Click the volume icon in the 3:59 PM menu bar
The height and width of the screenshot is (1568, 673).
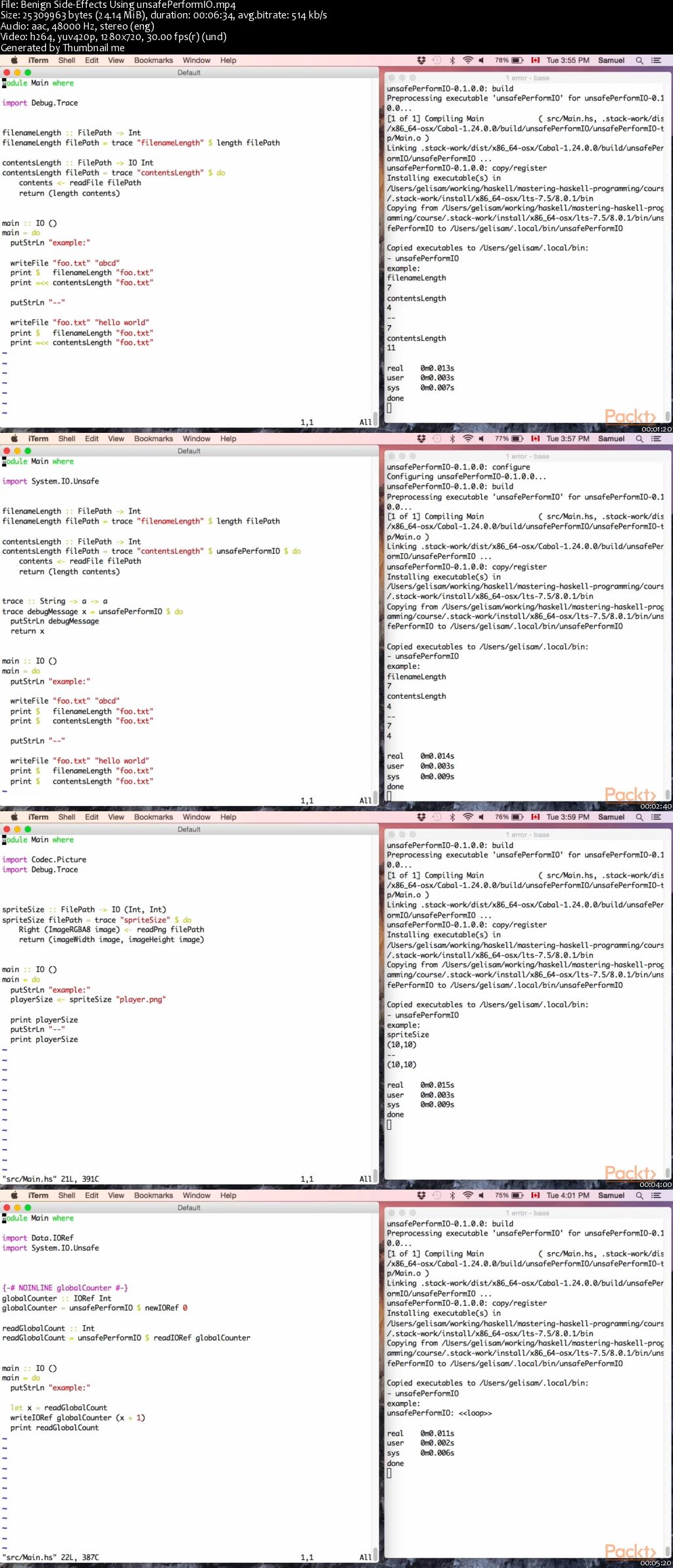click(x=482, y=817)
